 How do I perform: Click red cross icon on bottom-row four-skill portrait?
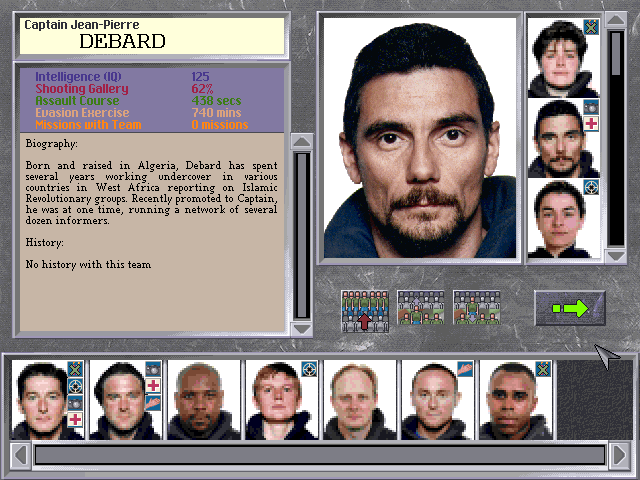[x=75, y=420]
